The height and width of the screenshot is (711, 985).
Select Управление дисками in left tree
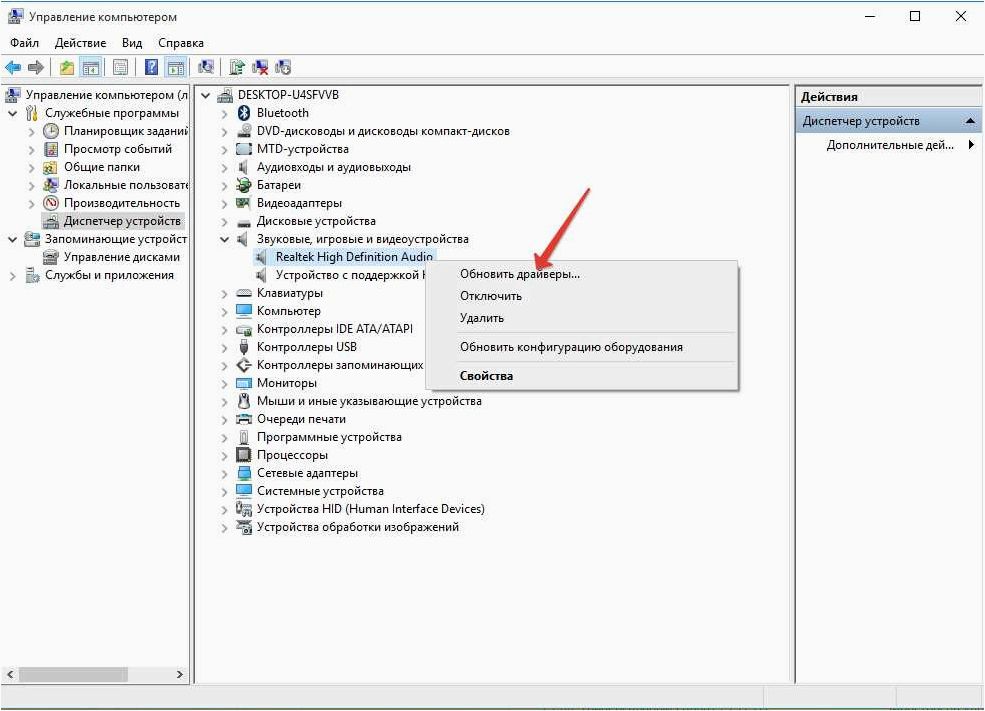point(122,257)
